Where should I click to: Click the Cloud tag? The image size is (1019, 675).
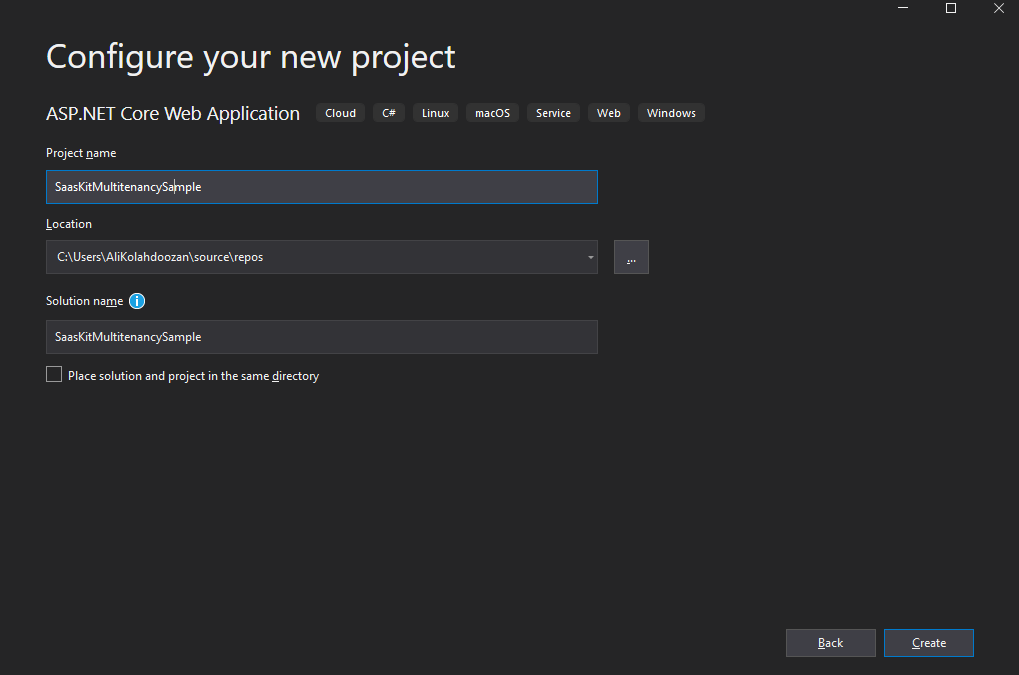340,113
